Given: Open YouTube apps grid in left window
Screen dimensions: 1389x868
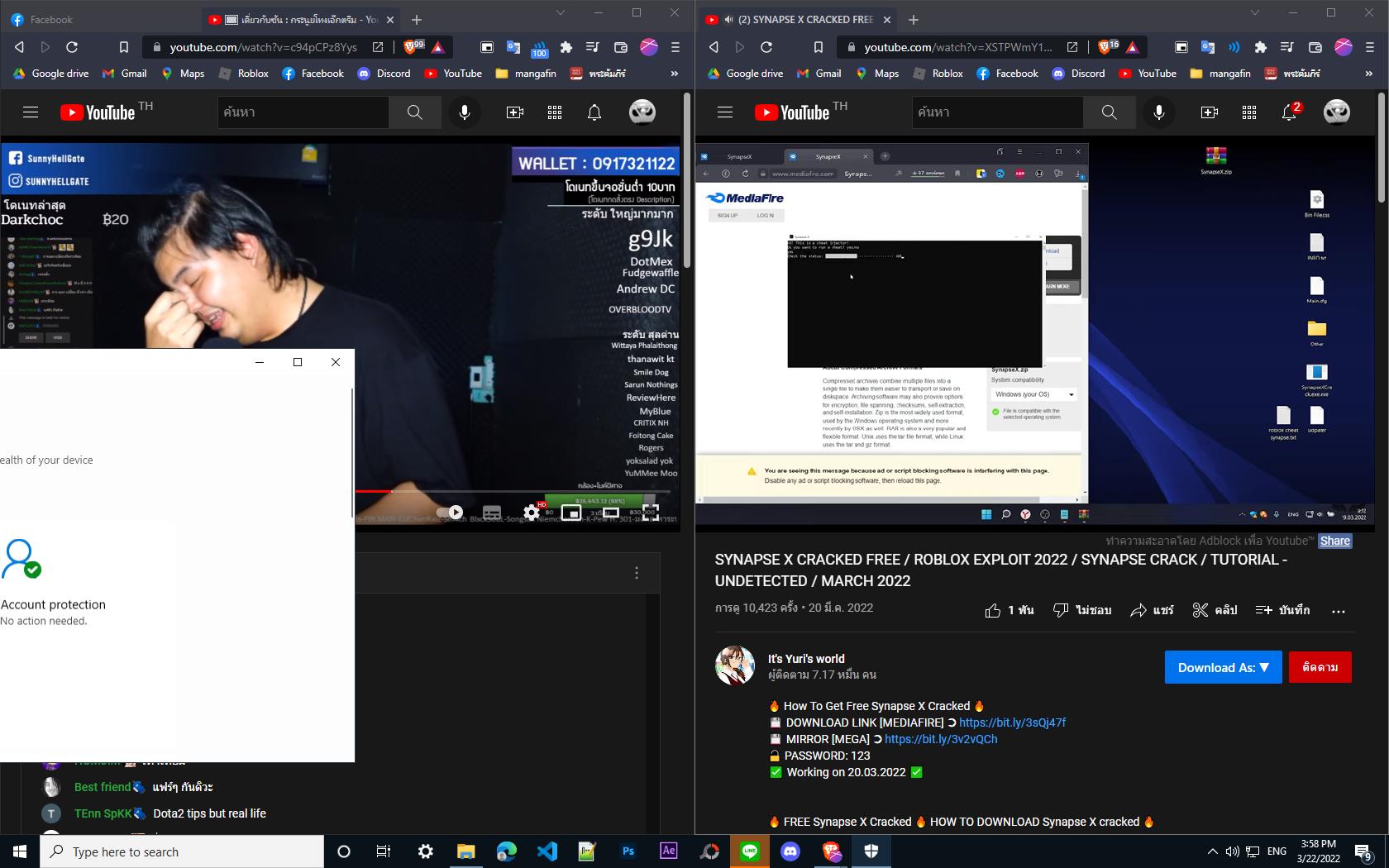Looking at the screenshot, I should click(x=555, y=112).
